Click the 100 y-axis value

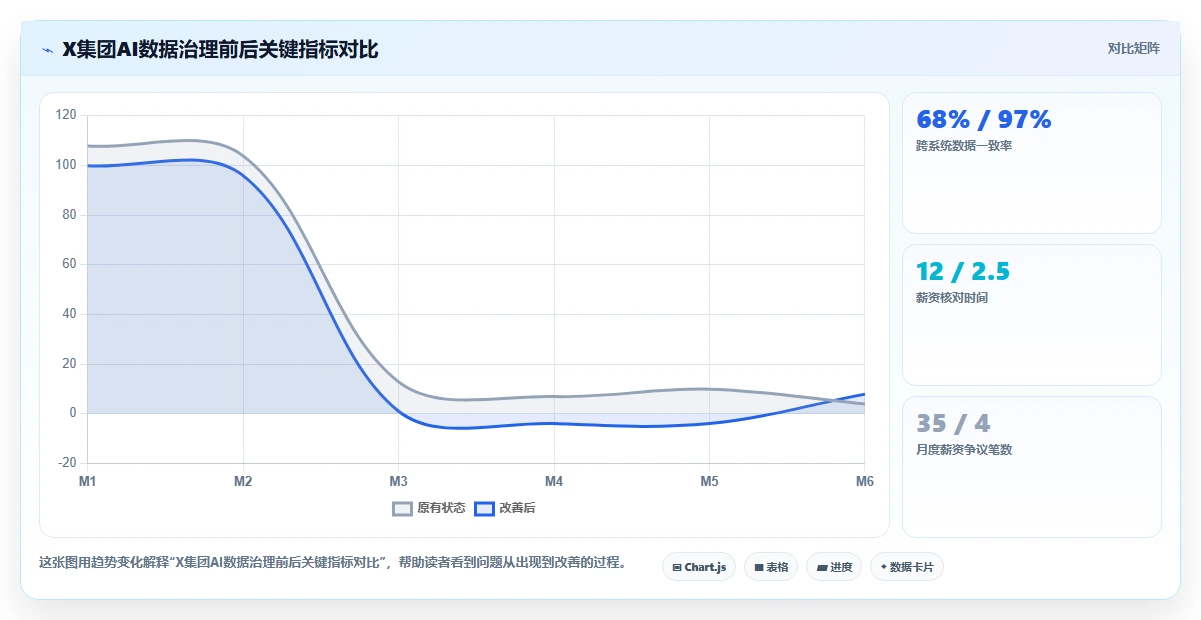pos(66,165)
